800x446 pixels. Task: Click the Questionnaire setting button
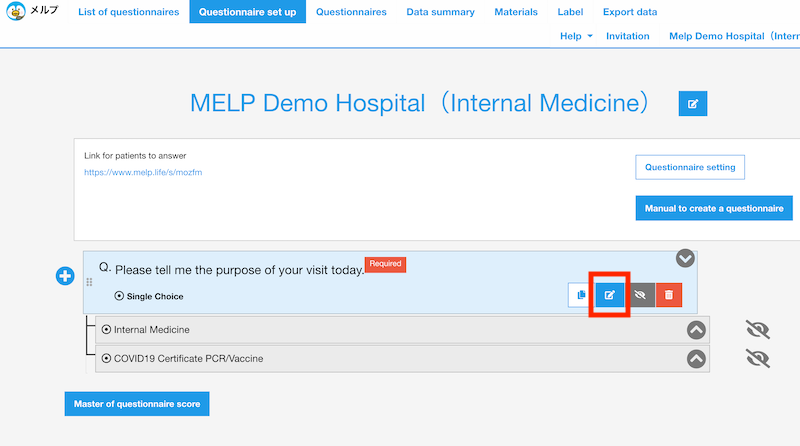tap(690, 167)
